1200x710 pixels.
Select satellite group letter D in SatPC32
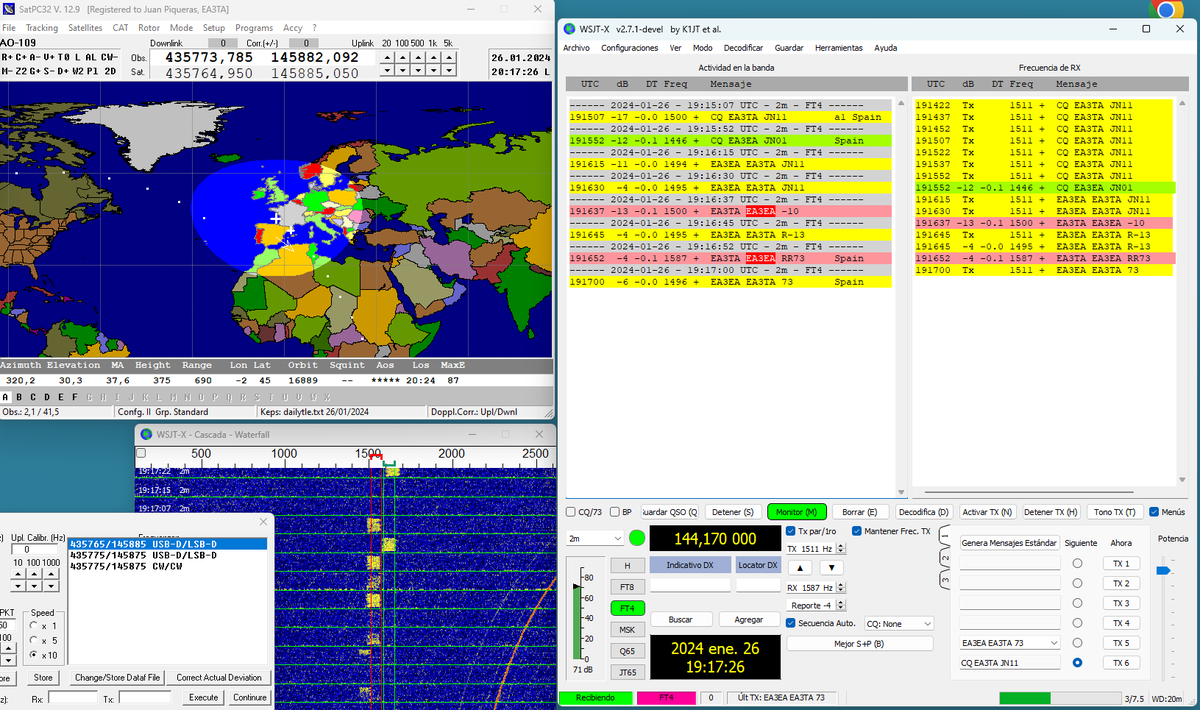coord(46,396)
